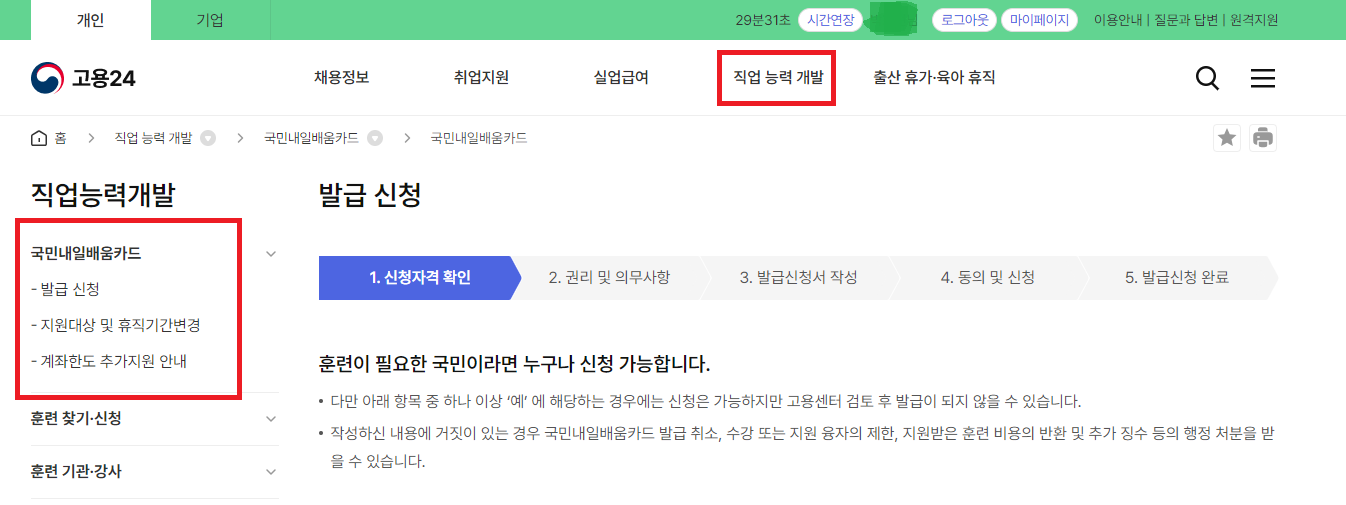The height and width of the screenshot is (505, 1346).
Task: Expand the 훈련 찾기·신청 sidebar section
Action: [271, 418]
